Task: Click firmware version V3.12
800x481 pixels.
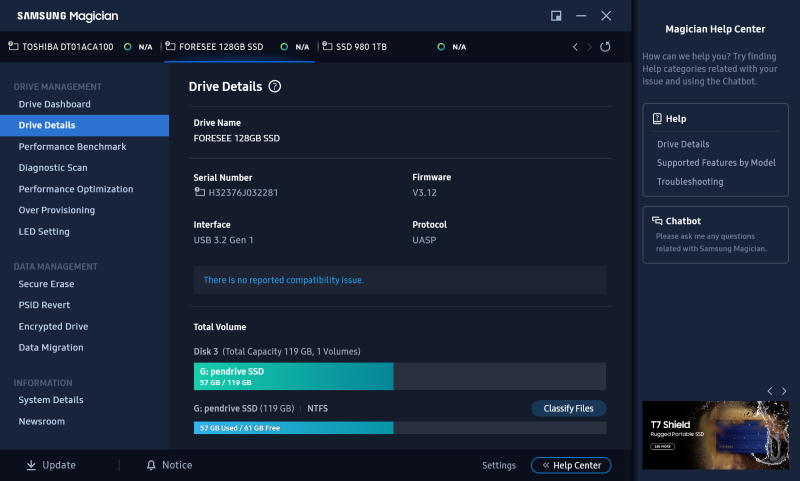Action: (424, 192)
